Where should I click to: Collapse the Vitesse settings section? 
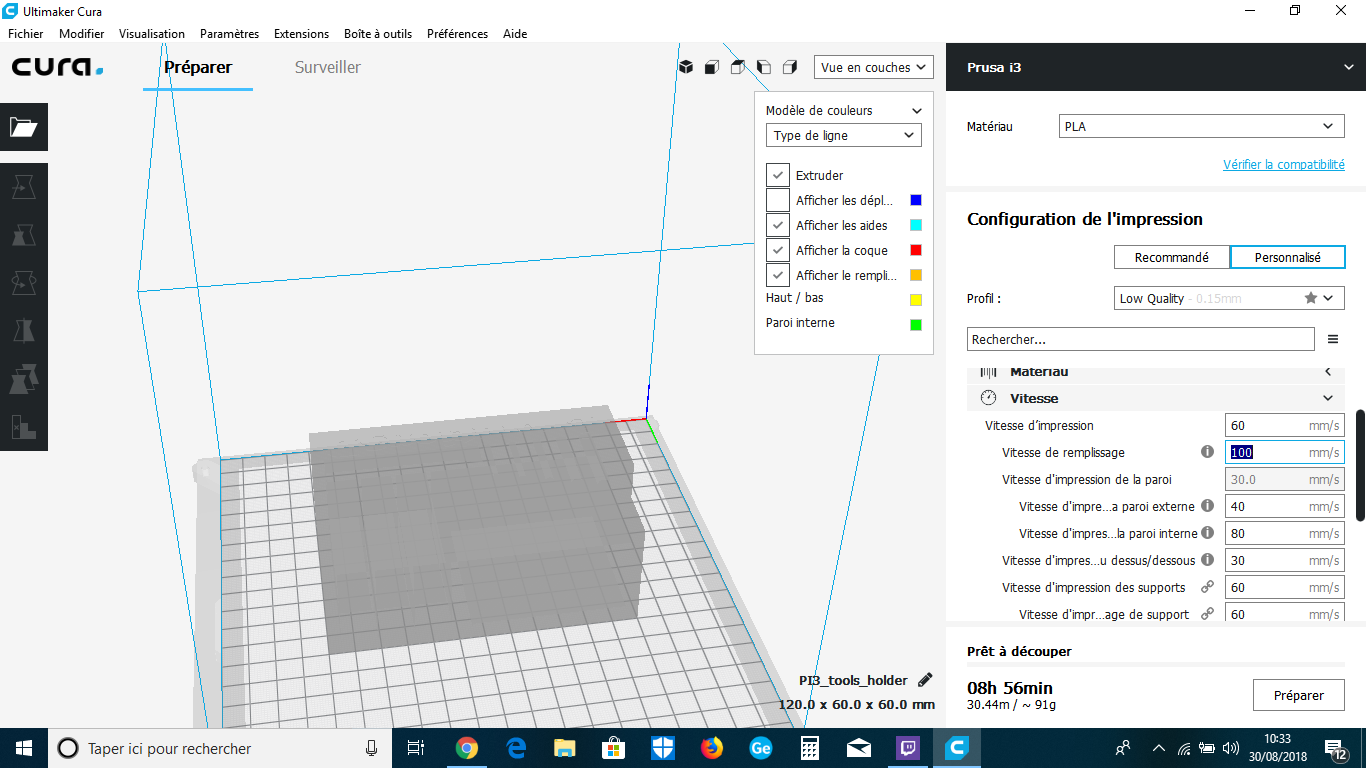[1328, 398]
